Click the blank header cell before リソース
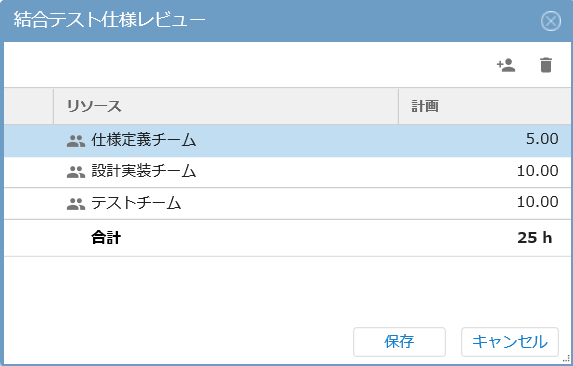Image resolution: width=573 pixels, height=366 pixels. point(29,106)
